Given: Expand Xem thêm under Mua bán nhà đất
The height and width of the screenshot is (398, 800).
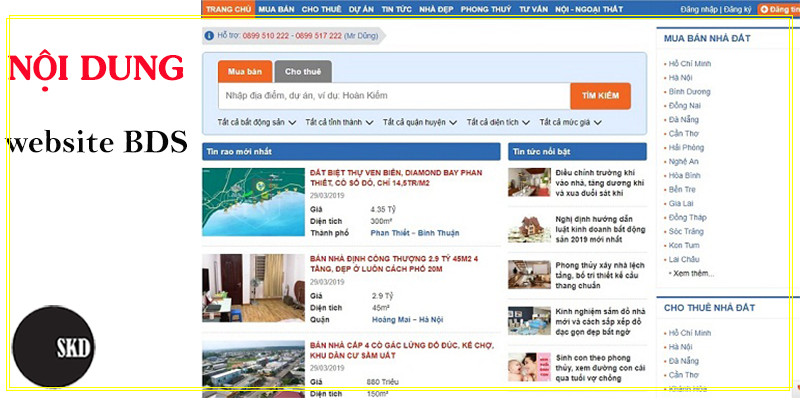Looking at the screenshot, I should click(x=693, y=273).
